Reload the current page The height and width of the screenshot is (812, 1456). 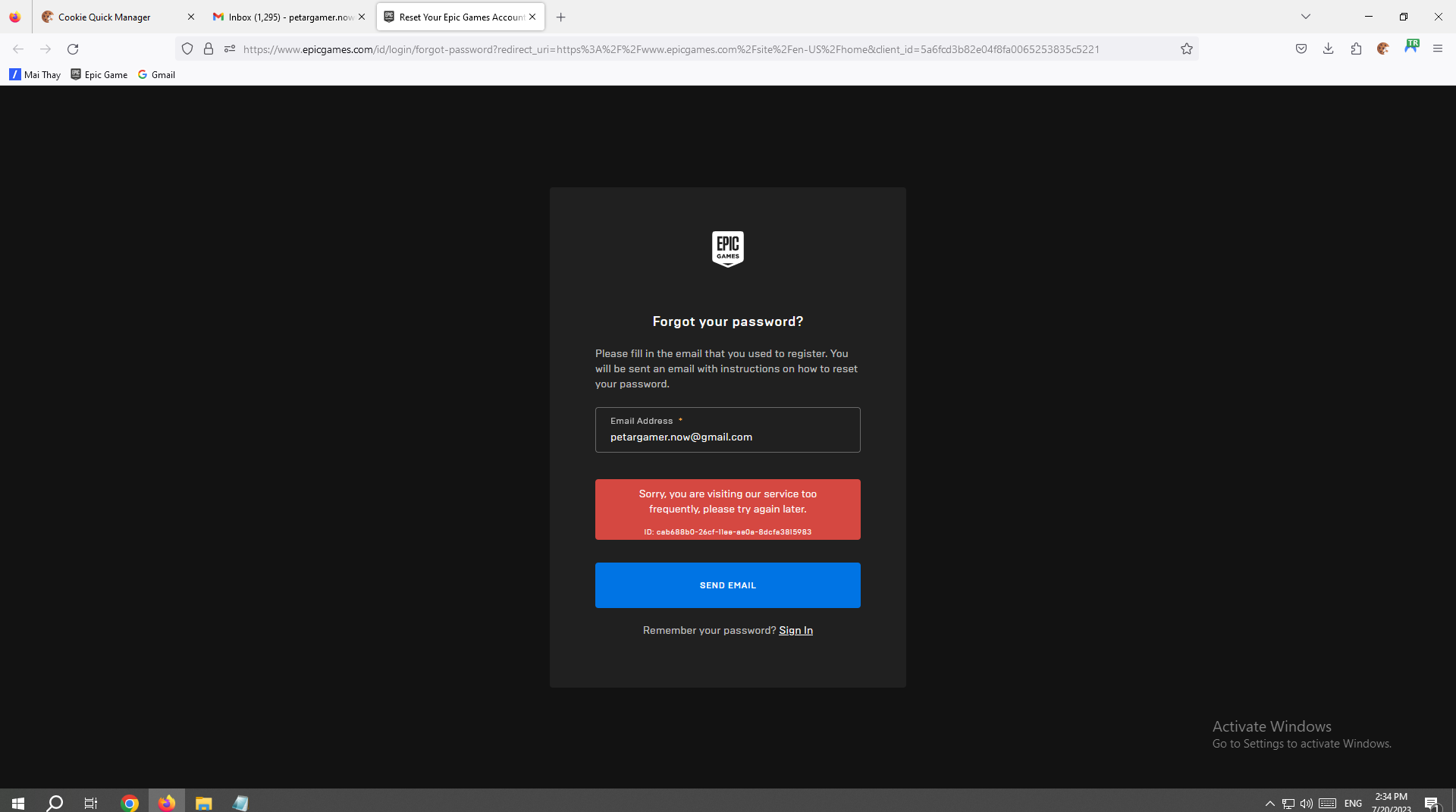[x=73, y=49]
